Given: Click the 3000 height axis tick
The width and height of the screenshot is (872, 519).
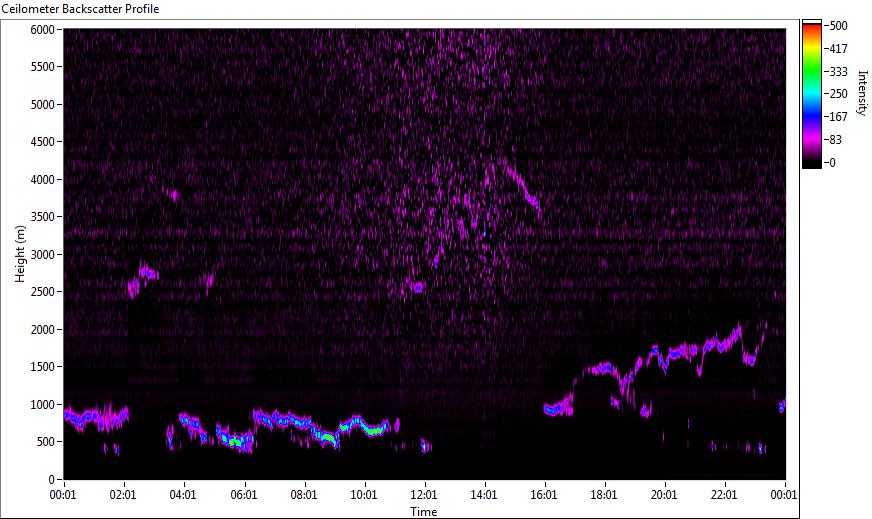Looking at the screenshot, I should pos(42,255).
